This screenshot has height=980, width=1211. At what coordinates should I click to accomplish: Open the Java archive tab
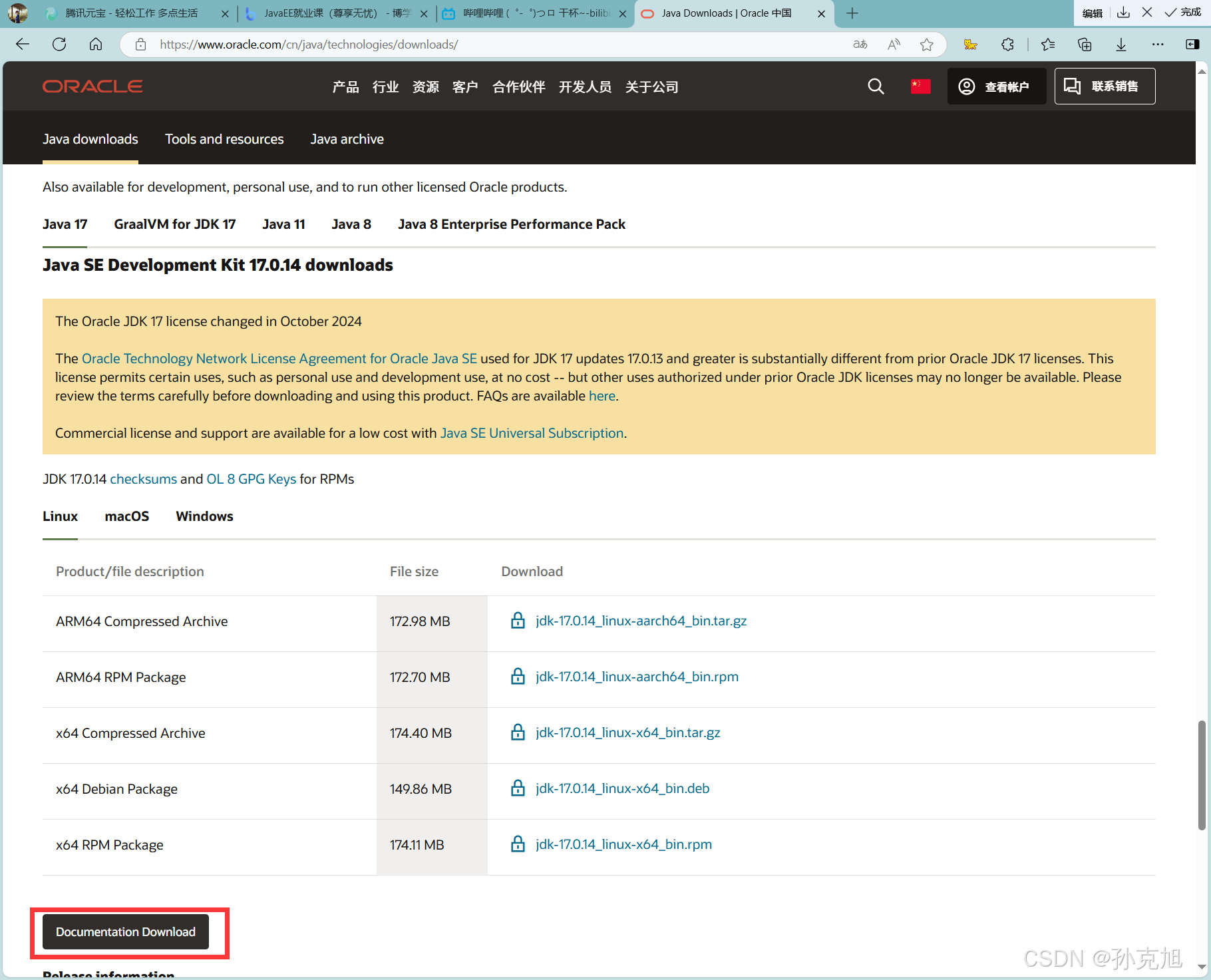tap(347, 139)
